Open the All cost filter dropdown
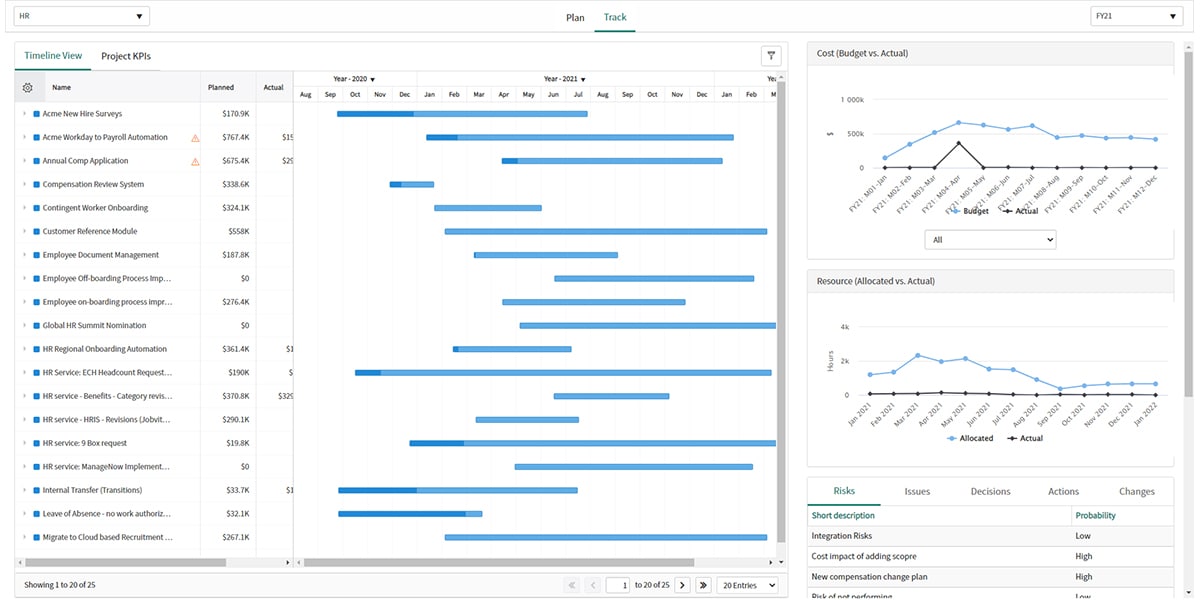1200x600 pixels. (990, 240)
